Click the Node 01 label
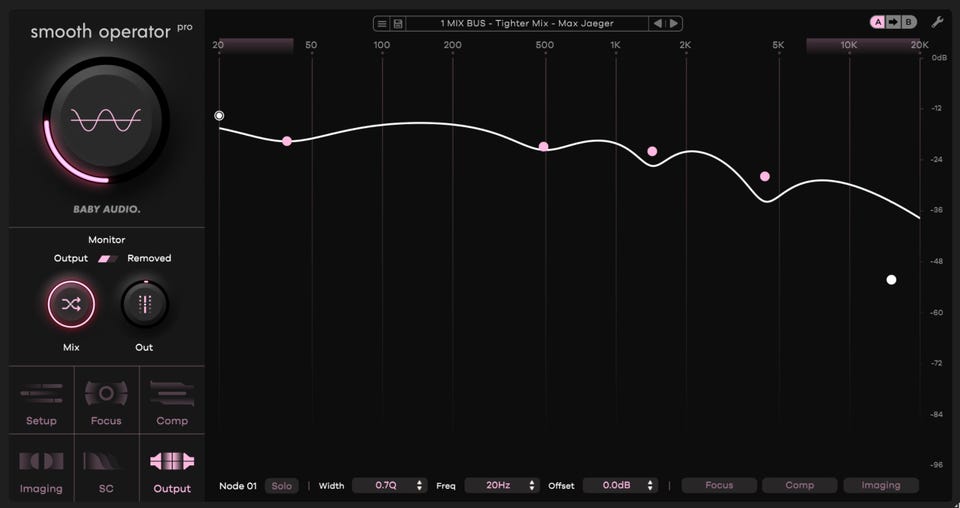This screenshot has width=960, height=508. point(238,486)
